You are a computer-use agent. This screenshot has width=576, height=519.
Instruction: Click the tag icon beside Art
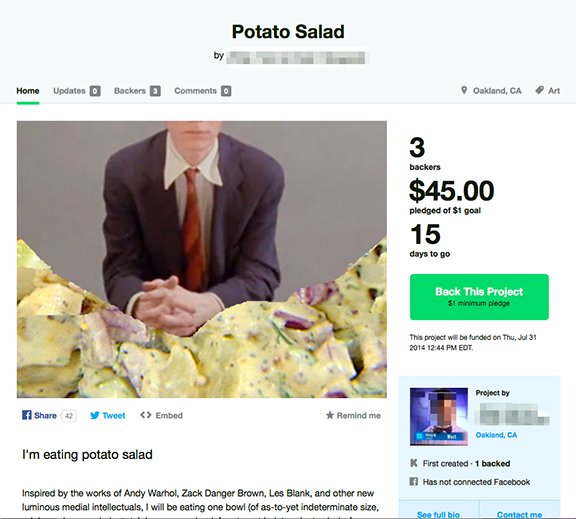click(539, 90)
